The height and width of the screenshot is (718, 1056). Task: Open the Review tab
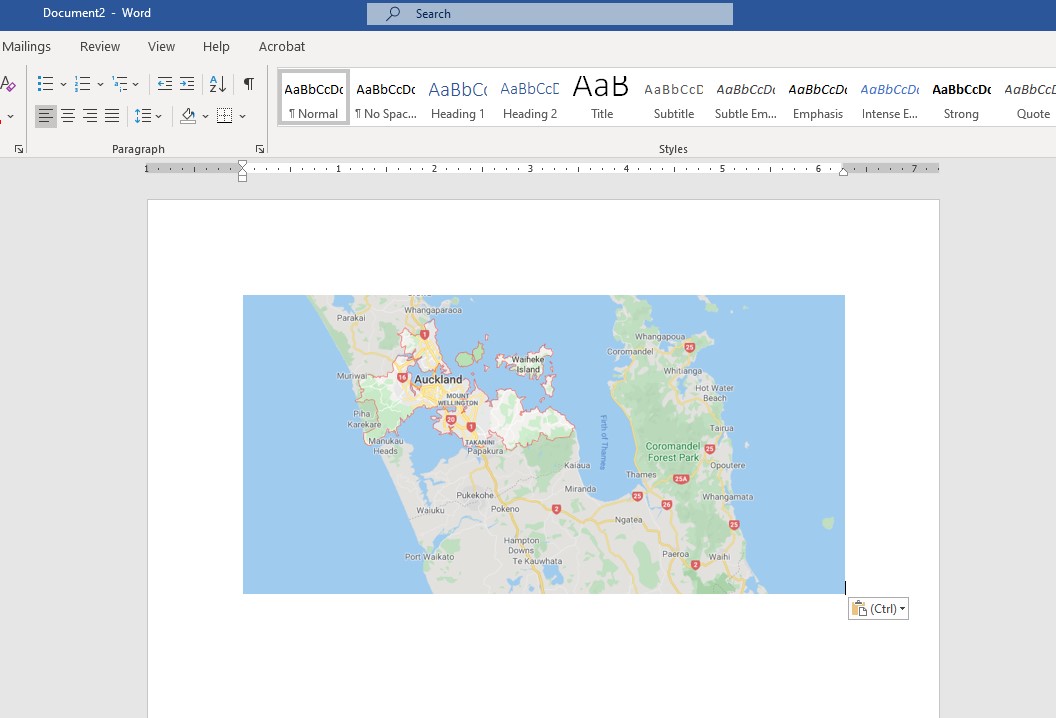coord(100,46)
